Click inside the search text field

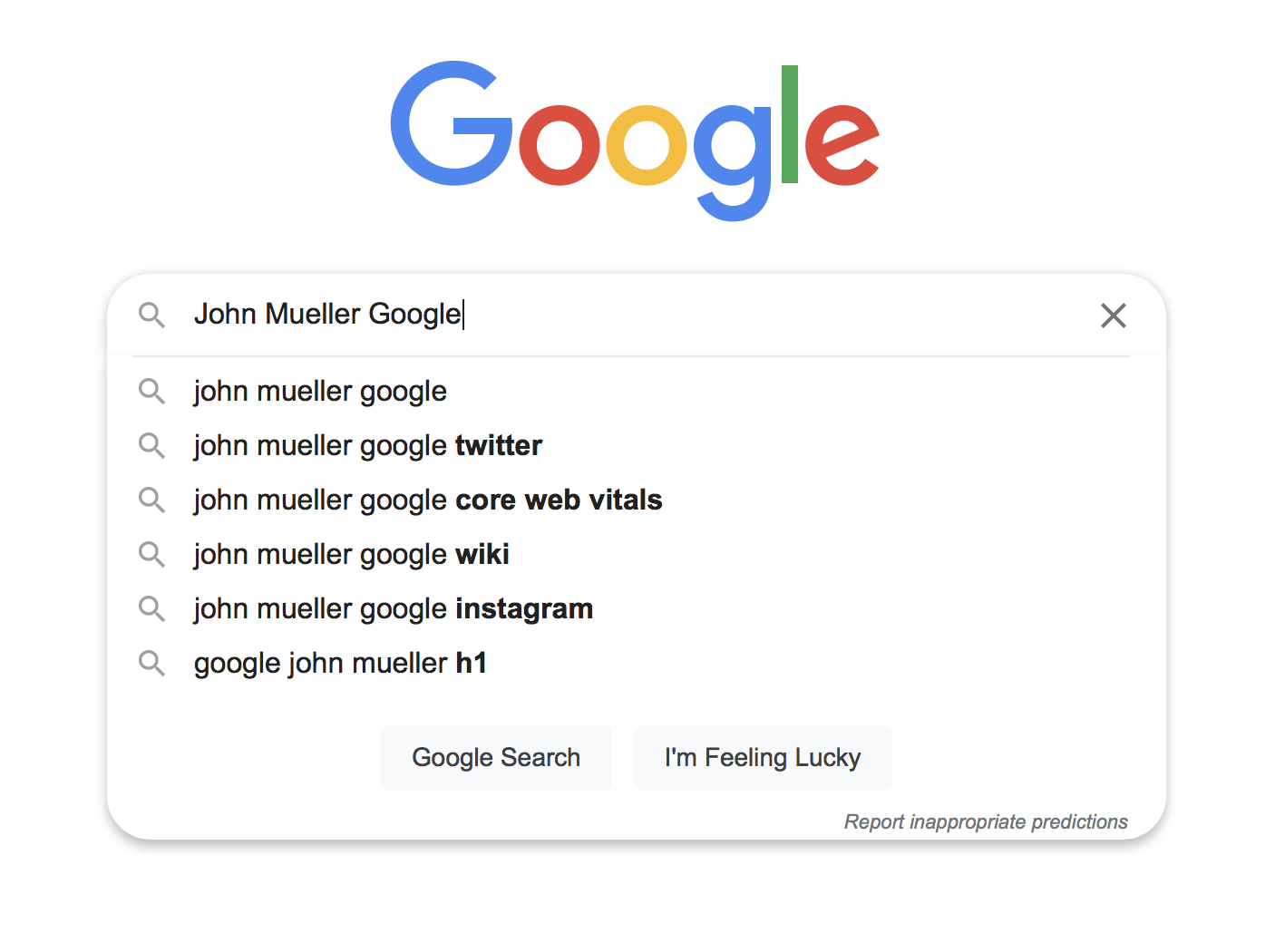(771, 315)
